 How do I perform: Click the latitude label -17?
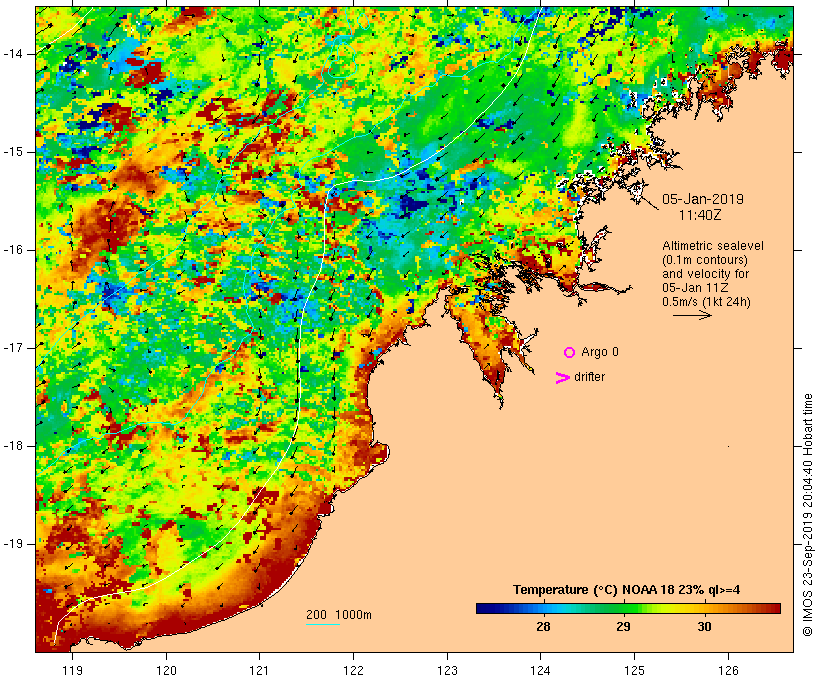pyautogui.click(x=13, y=348)
